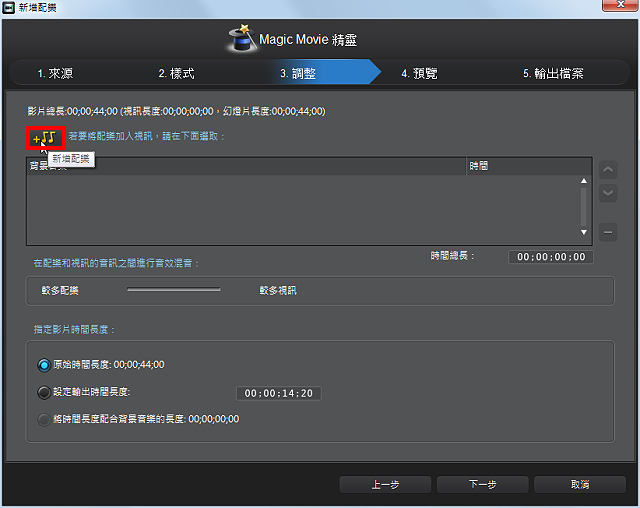
Task: Move selected music up with chevron button
Action: (x=608, y=170)
